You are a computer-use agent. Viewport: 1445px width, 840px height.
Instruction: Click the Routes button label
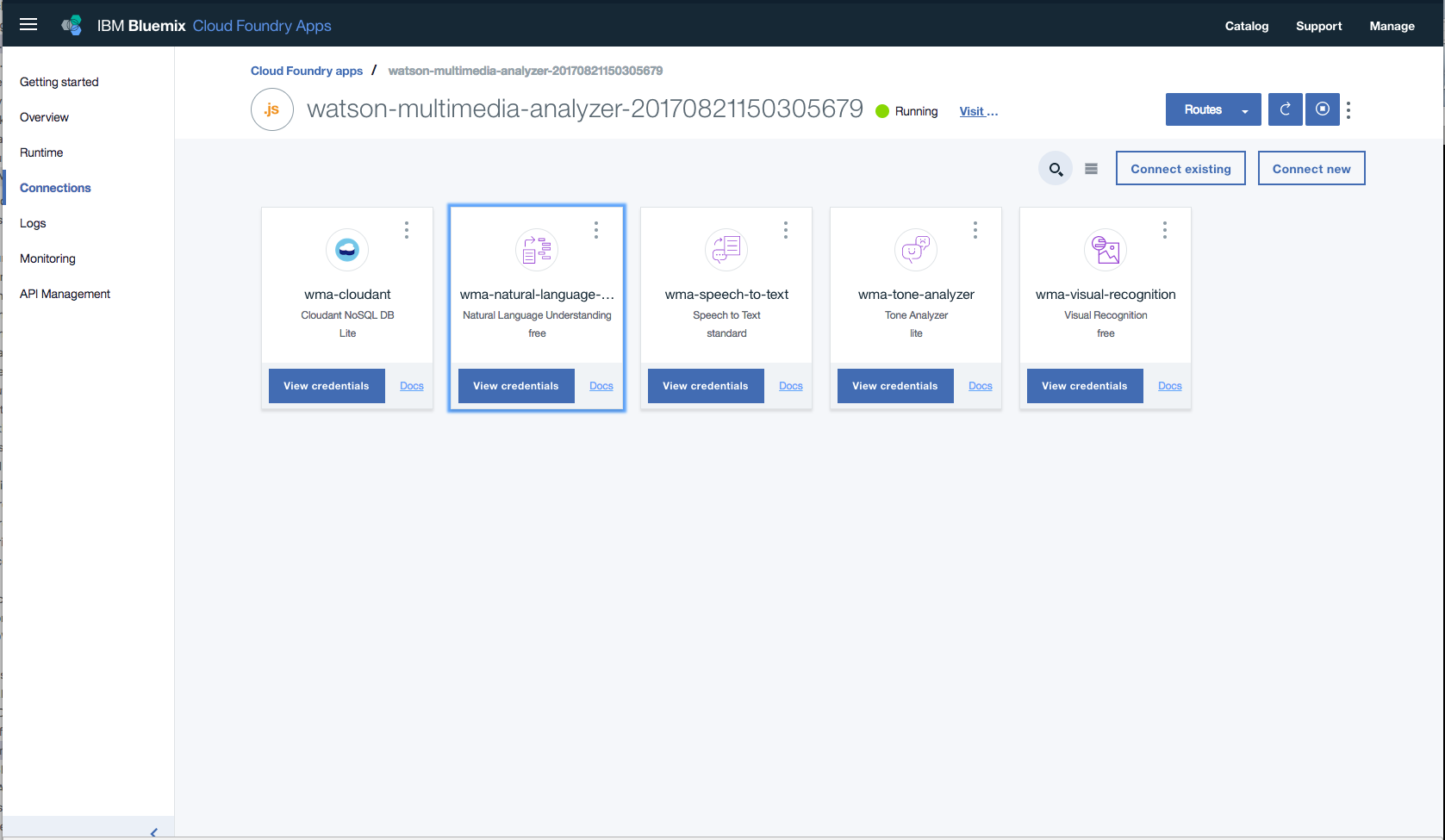point(1203,109)
